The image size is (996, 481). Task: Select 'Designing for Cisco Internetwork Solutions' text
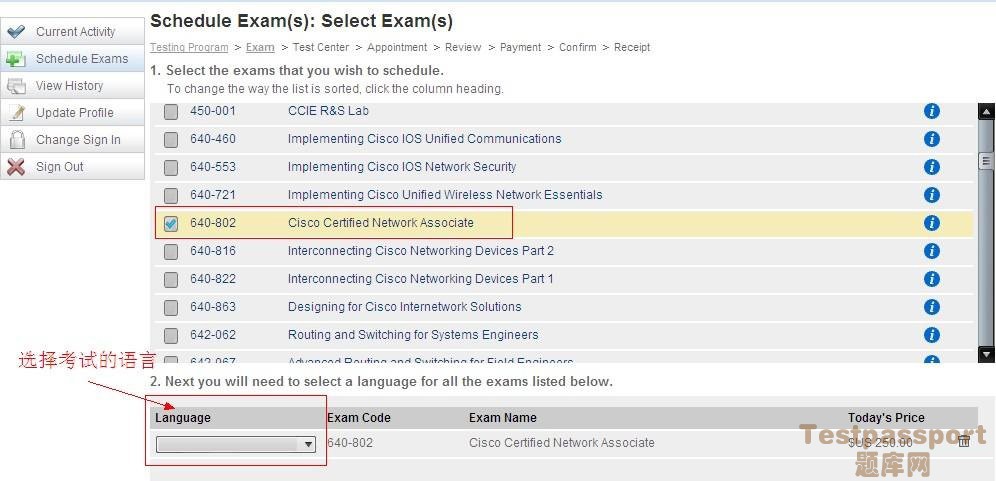[405, 306]
